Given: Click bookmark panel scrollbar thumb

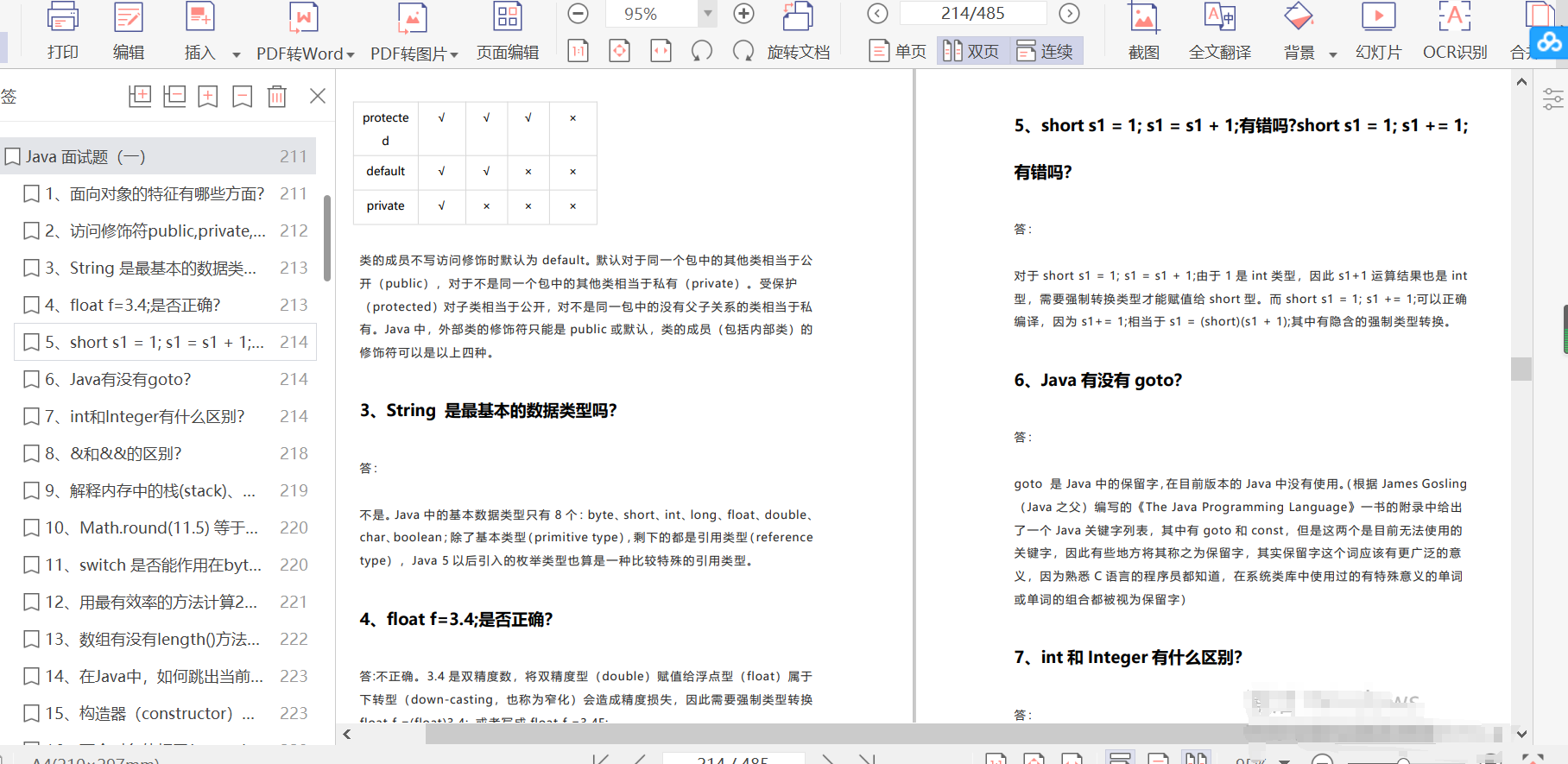Looking at the screenshot, I should (327, 237).
